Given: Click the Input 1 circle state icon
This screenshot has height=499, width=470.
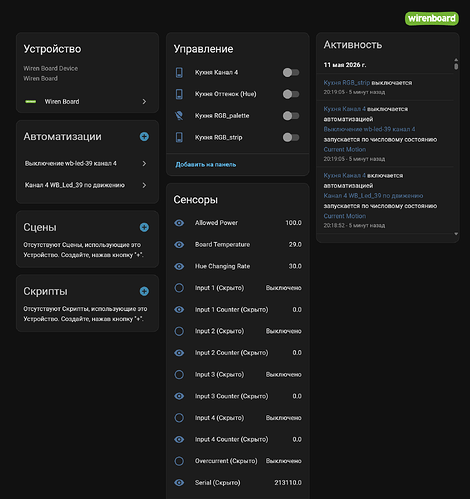Looking at the screenshot, I should point(179,288).
